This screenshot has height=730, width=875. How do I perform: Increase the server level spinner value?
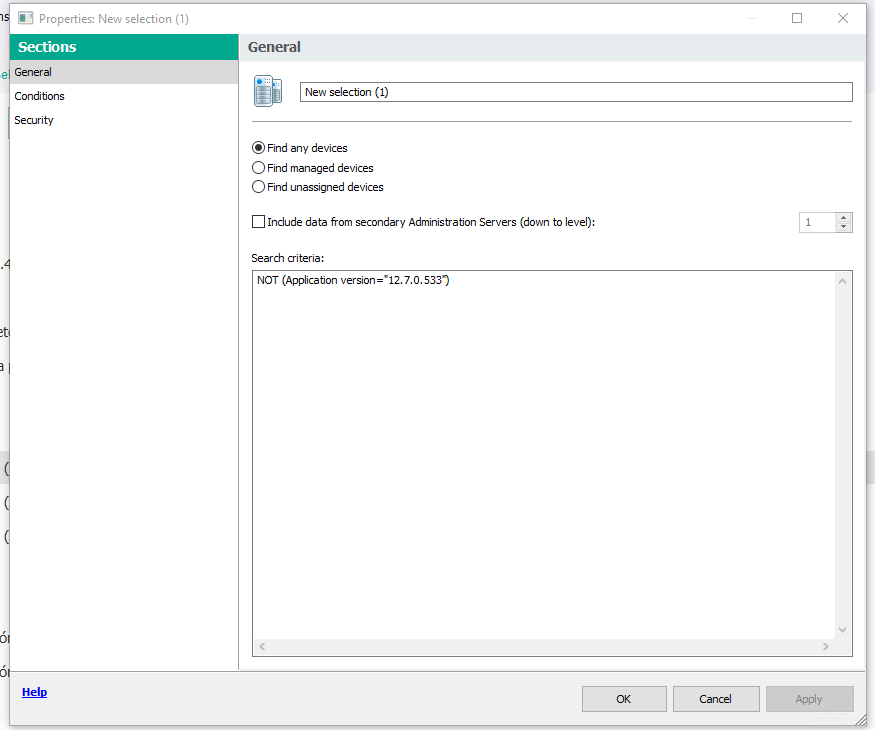coord(843,218)
